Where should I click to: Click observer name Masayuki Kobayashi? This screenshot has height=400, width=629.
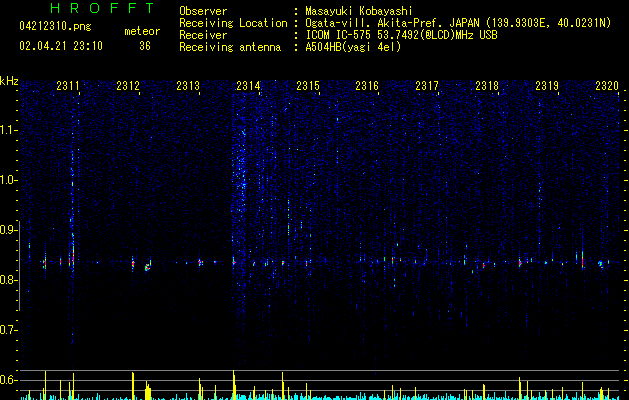click(x=359, y=11)
